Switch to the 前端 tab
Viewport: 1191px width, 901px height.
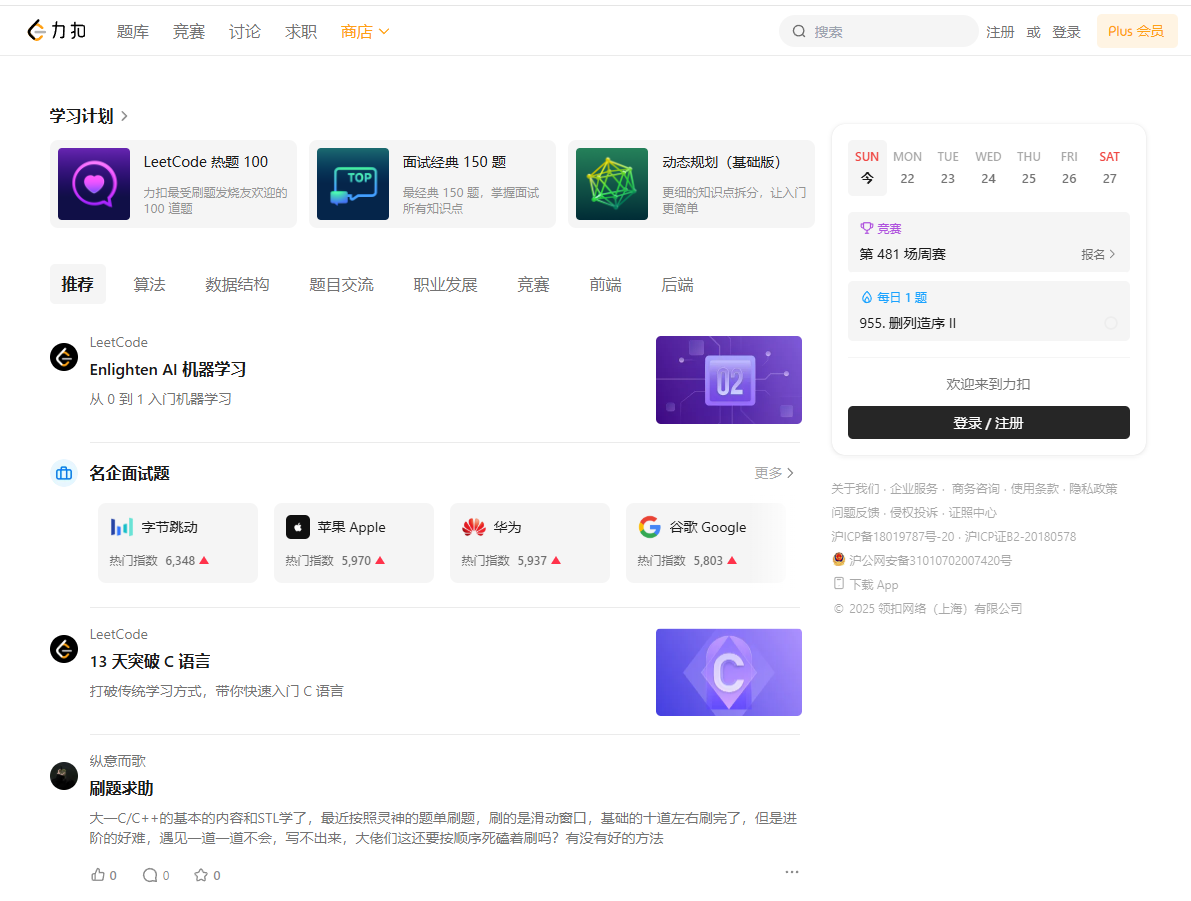point(605,284)
